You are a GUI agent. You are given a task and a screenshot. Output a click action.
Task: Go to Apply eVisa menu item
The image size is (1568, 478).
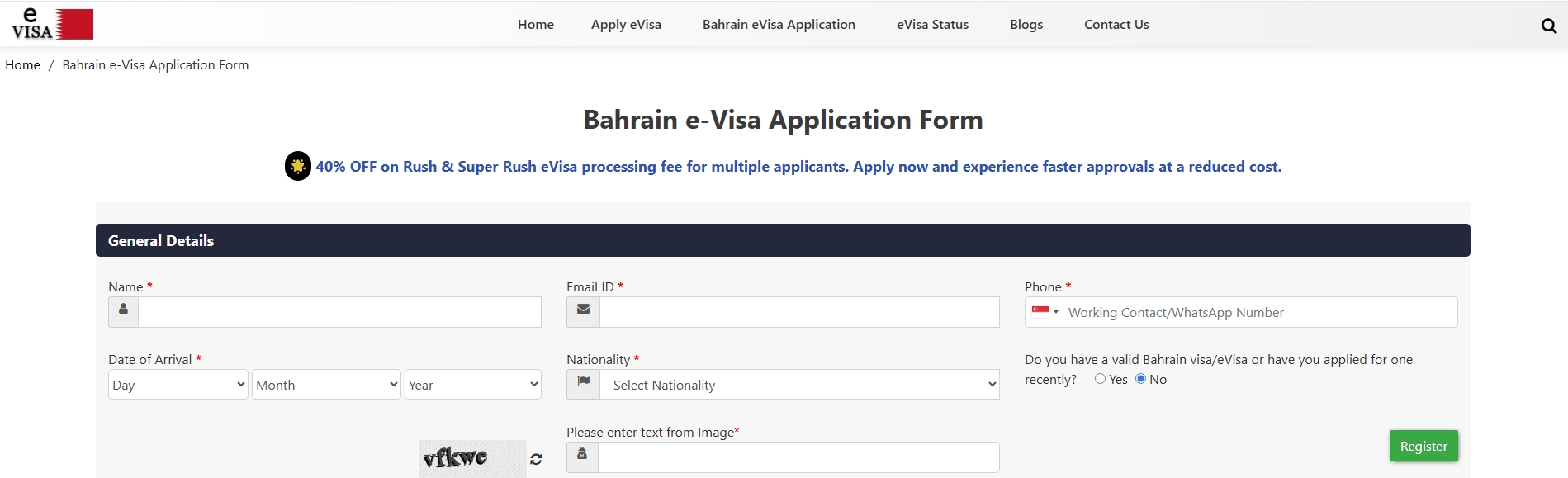coord(626,25)
